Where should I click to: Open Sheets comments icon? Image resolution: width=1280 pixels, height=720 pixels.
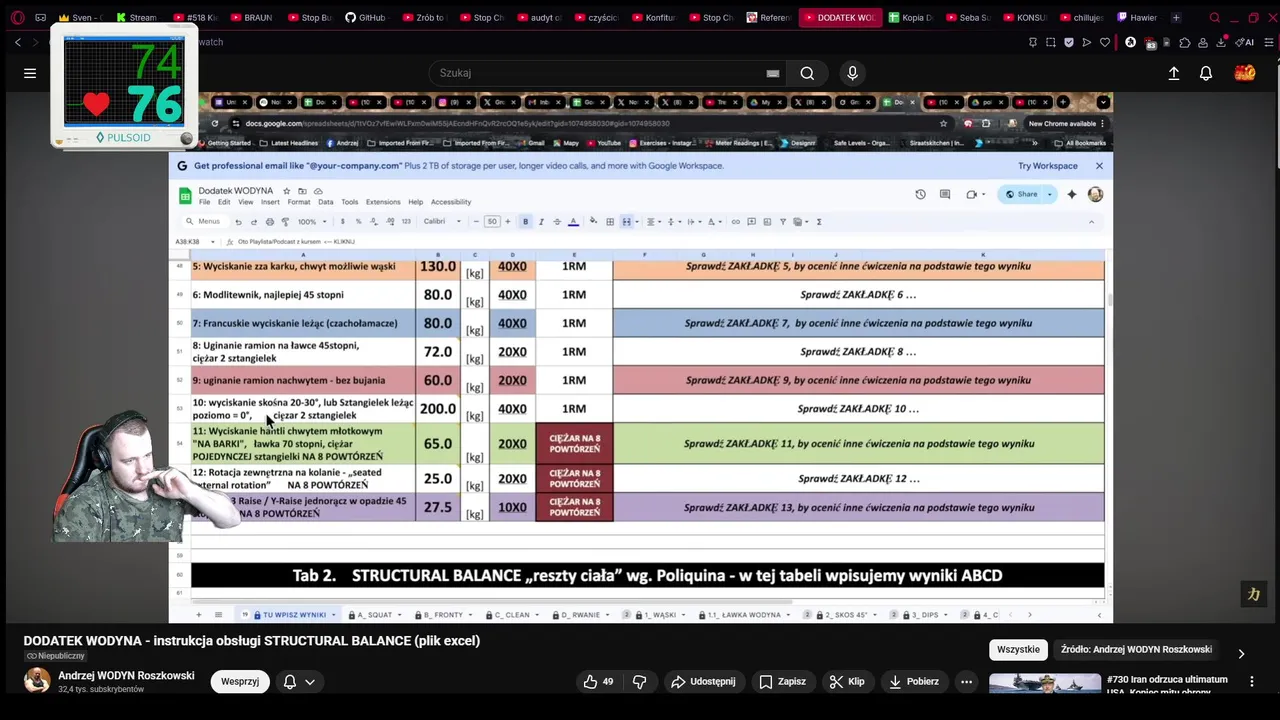point(945,194)
